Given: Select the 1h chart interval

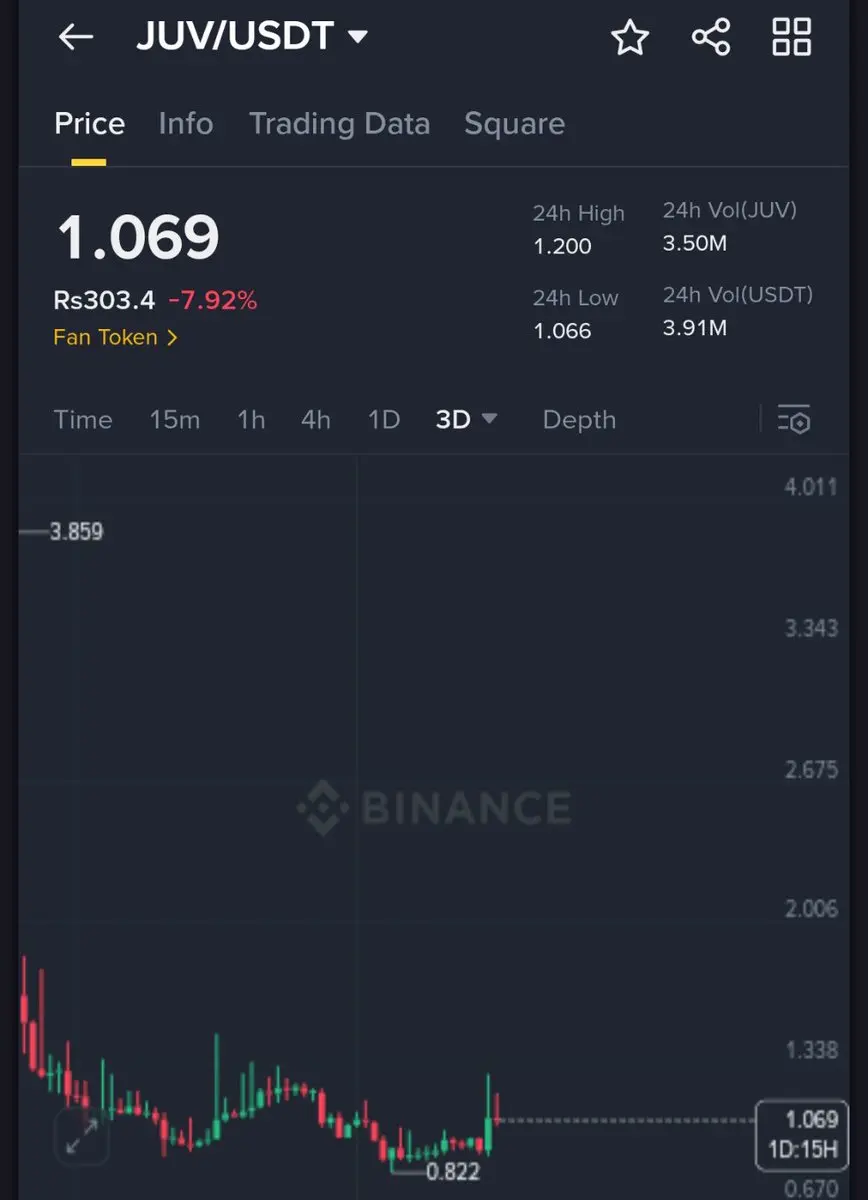Looking at the screenshot, I should (251, 420).
